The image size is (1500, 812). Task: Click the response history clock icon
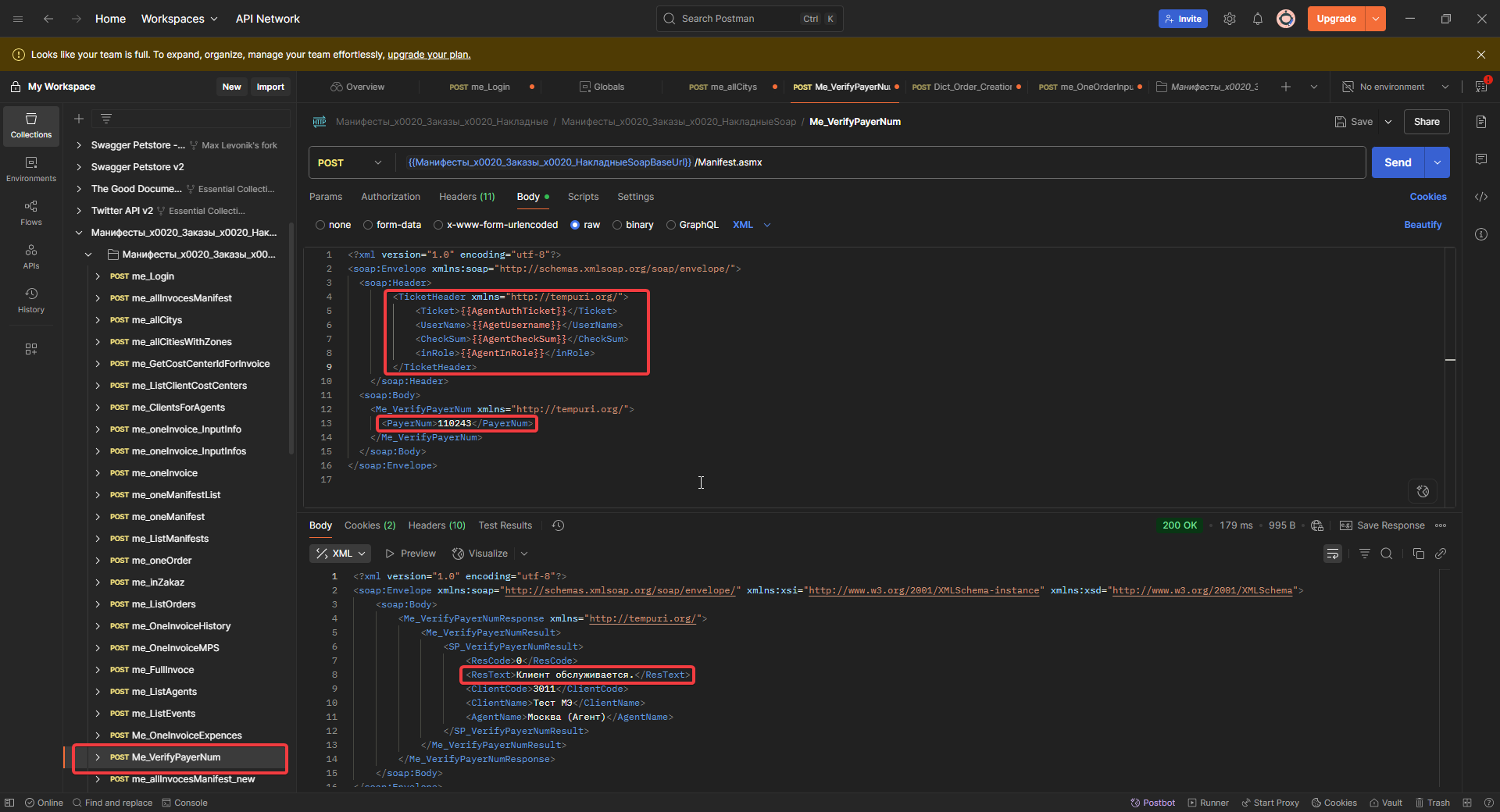(558, 525)
